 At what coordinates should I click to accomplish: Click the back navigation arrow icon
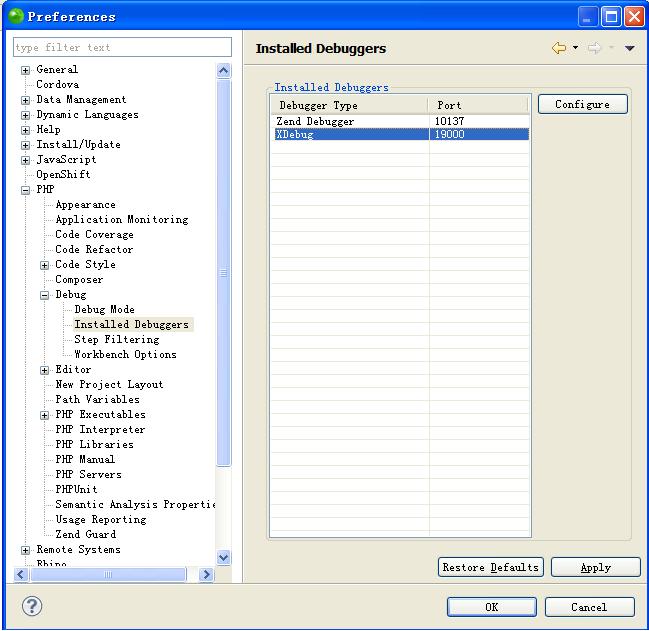coord(559,48)
